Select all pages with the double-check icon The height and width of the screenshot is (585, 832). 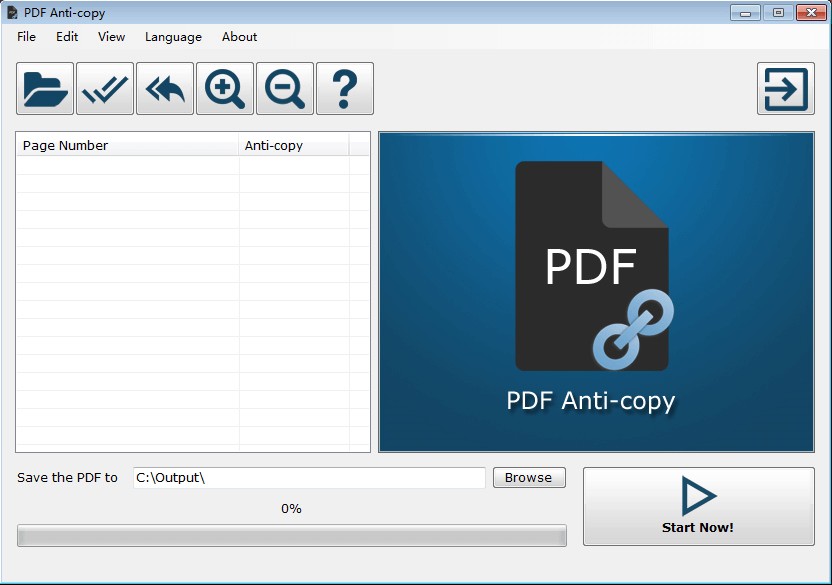pyautogui.click(x=103, y=88)
